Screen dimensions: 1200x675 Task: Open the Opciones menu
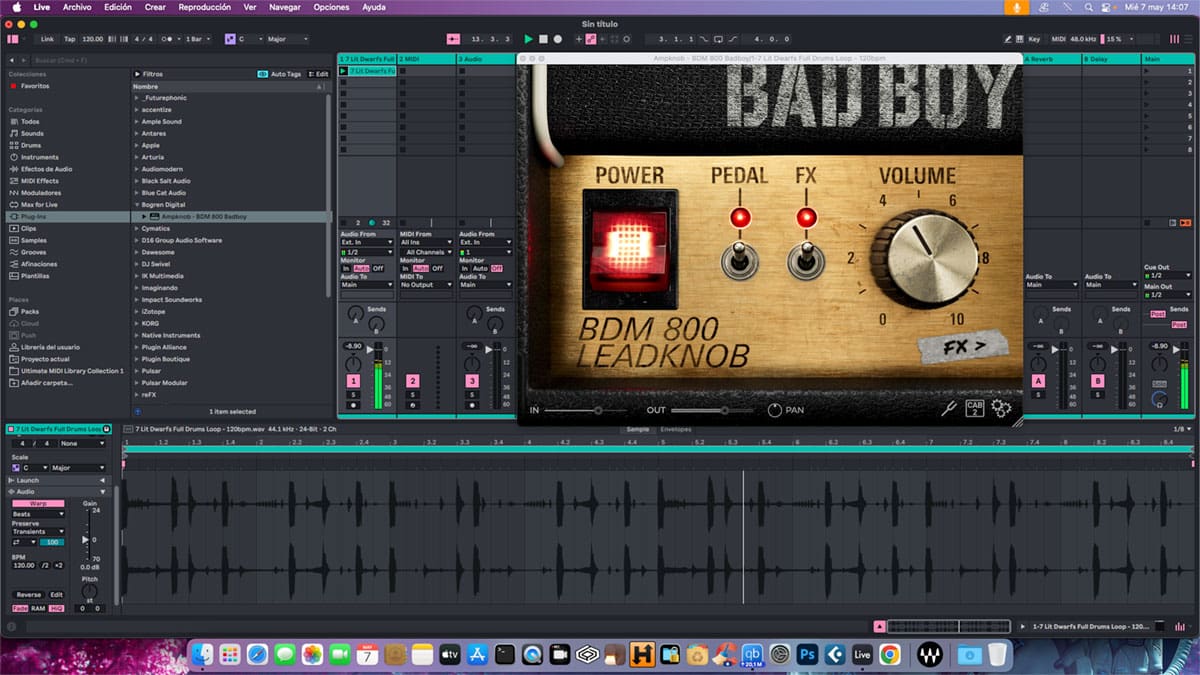coord(331,7)
